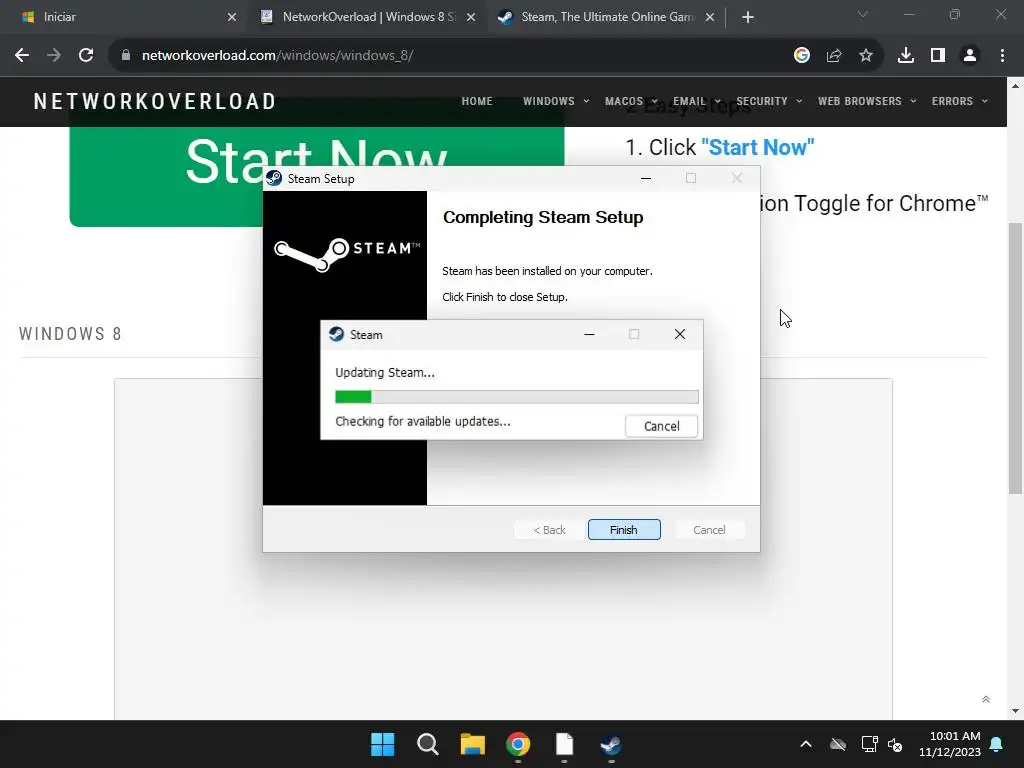Bookmark this page with the star icon
This screenshot has height=768, width=1024.
[866, 56]
